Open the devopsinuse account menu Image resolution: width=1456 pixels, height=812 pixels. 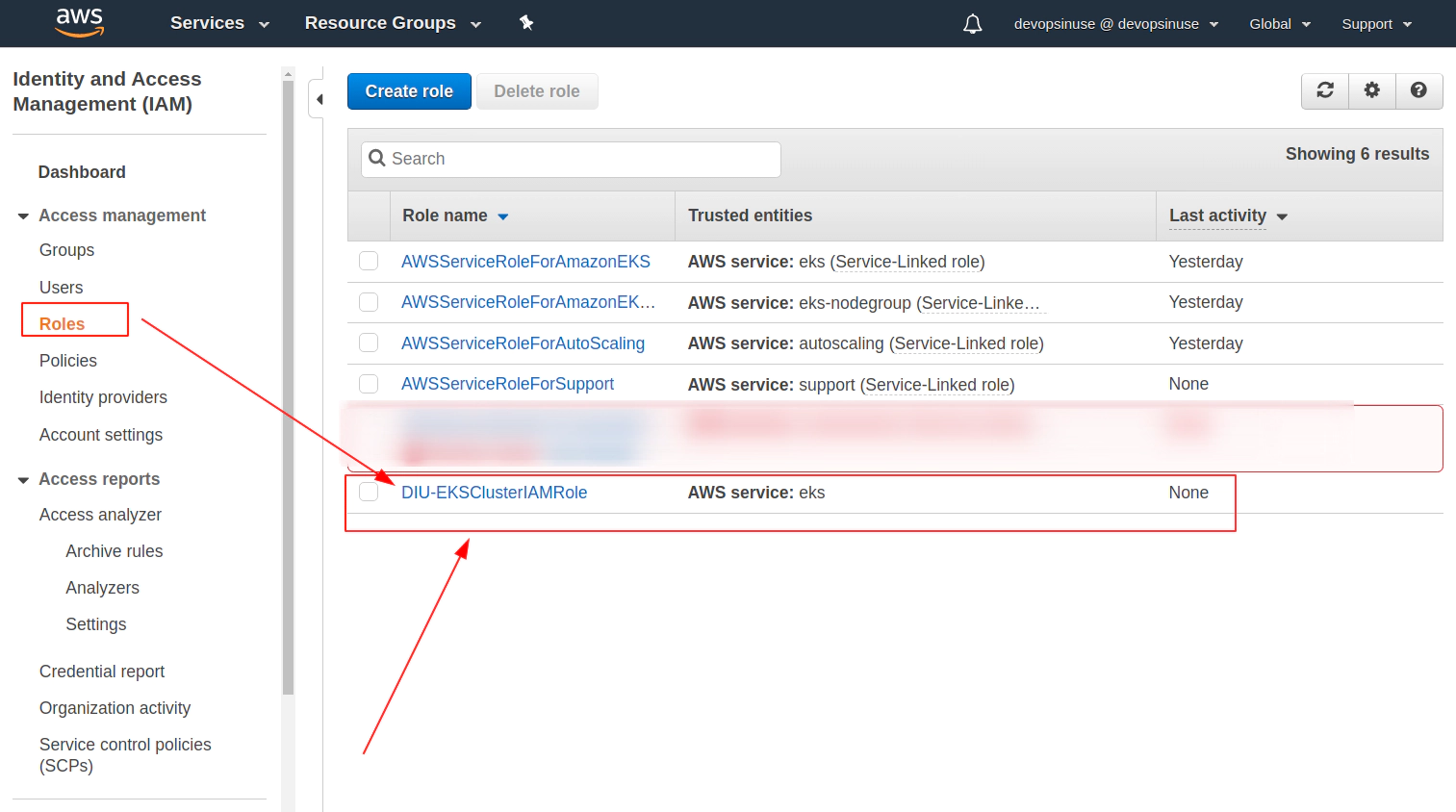click(x=1116, y=23)
